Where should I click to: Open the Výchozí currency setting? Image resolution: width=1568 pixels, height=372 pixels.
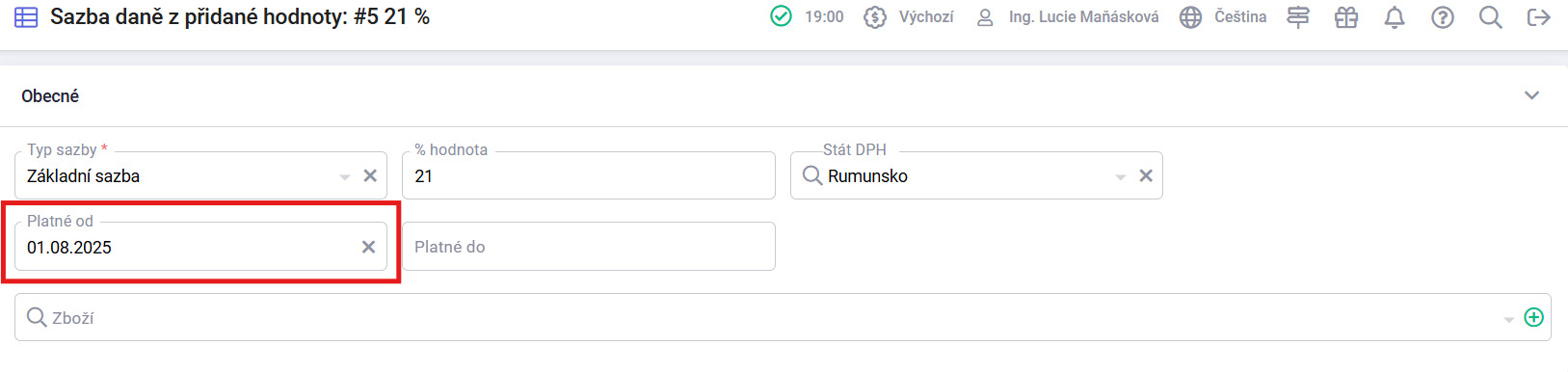pos(909,17)
